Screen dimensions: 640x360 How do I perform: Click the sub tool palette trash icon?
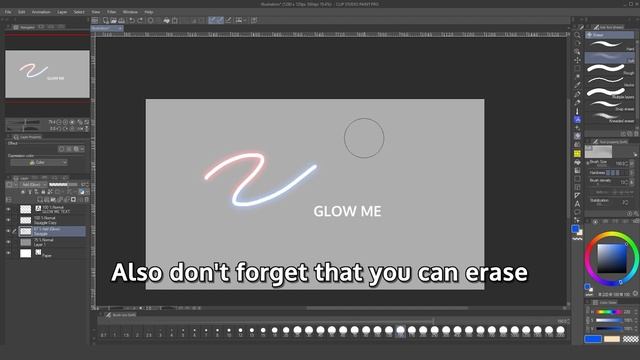[636, 133]
